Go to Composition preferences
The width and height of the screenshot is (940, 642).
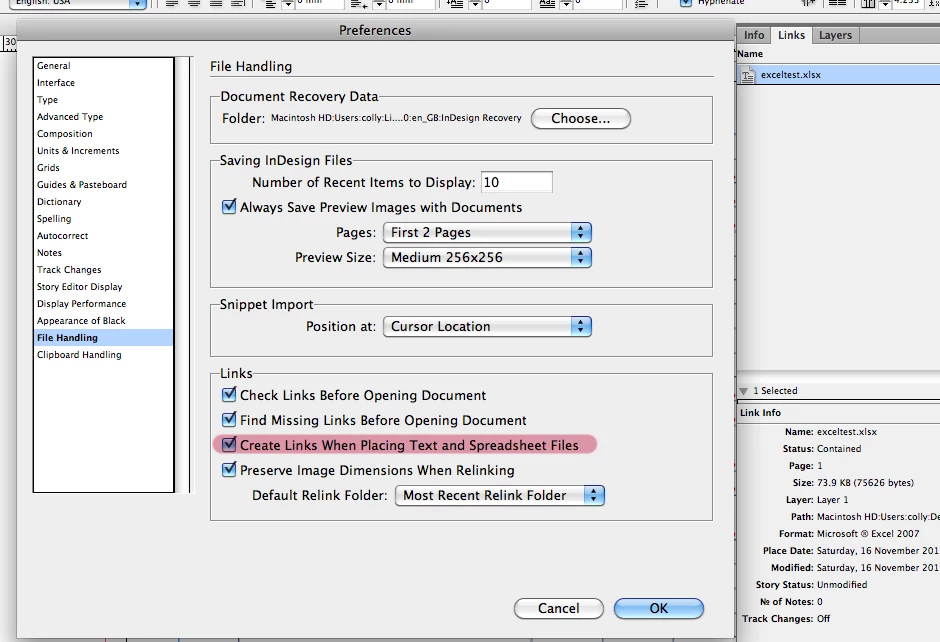103,134
